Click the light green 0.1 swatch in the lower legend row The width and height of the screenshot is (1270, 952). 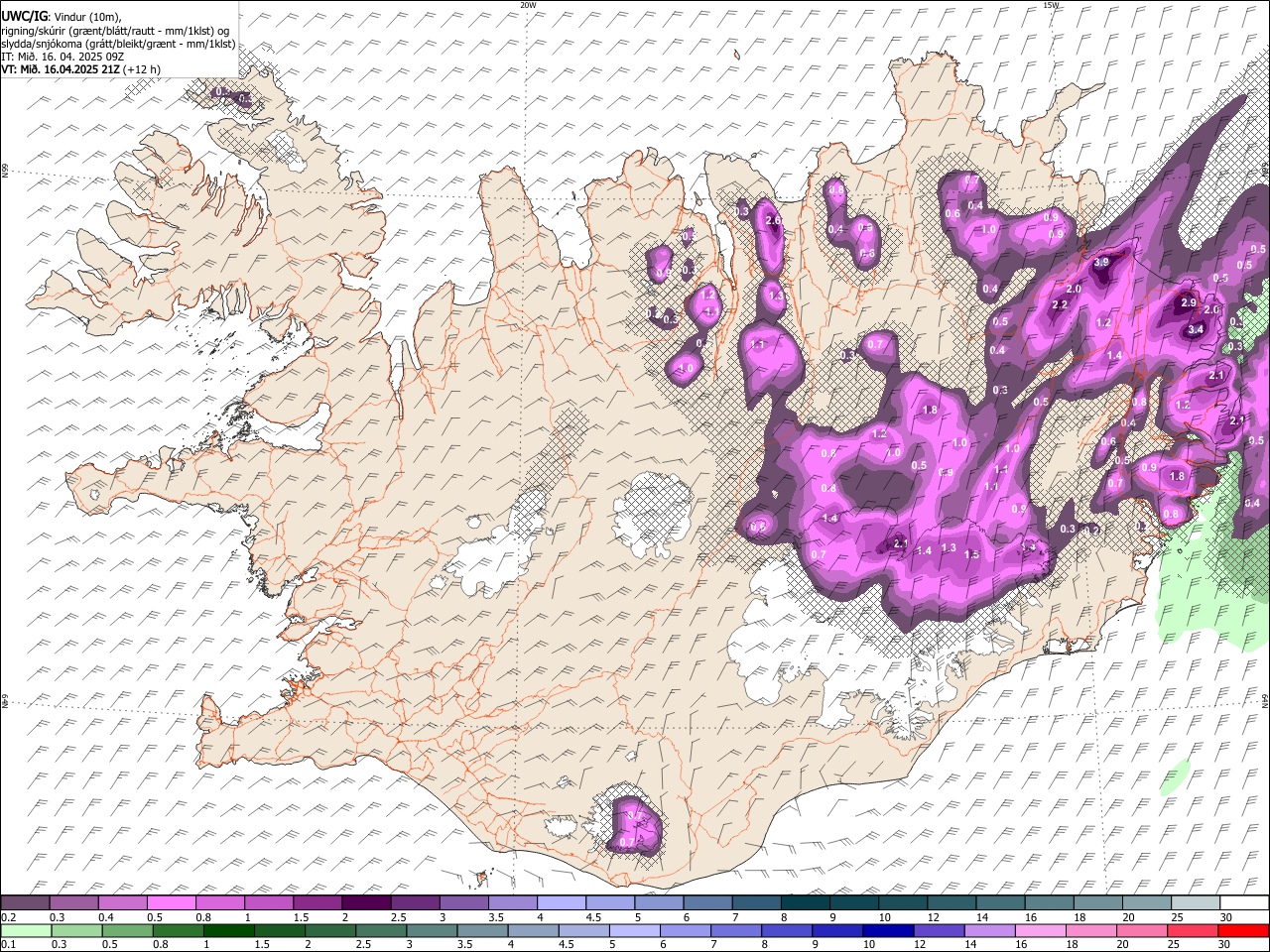26,930
